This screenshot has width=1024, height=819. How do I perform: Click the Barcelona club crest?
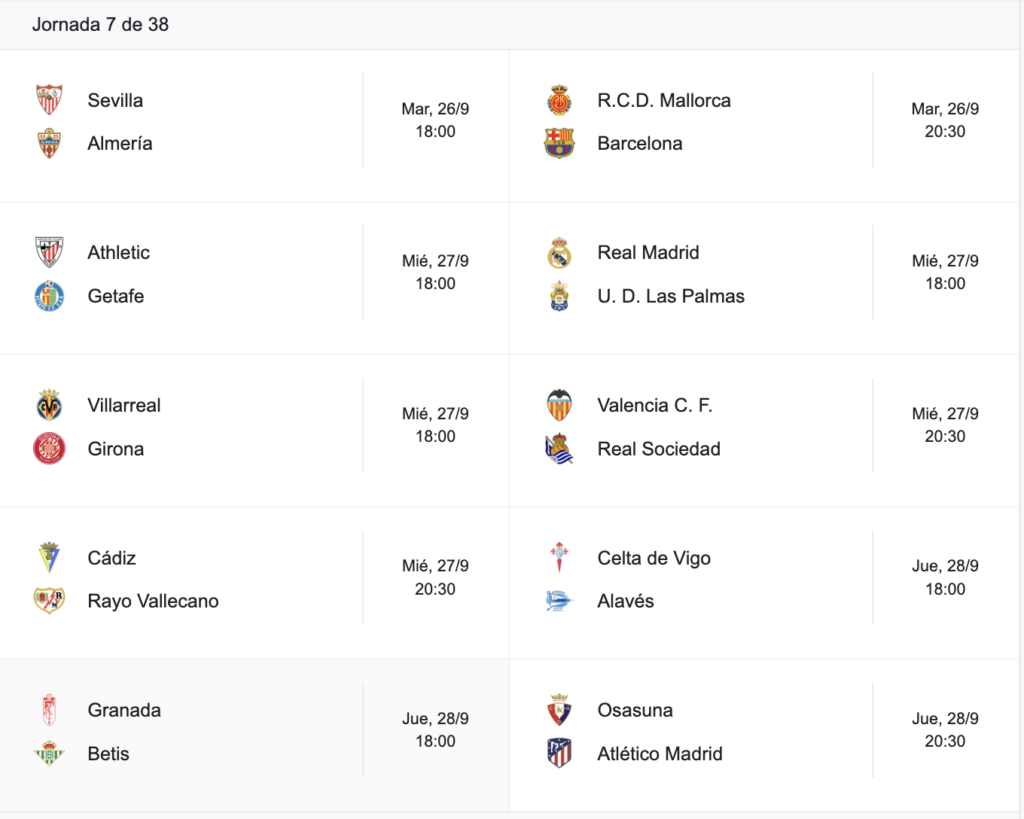tap(559, 144)
